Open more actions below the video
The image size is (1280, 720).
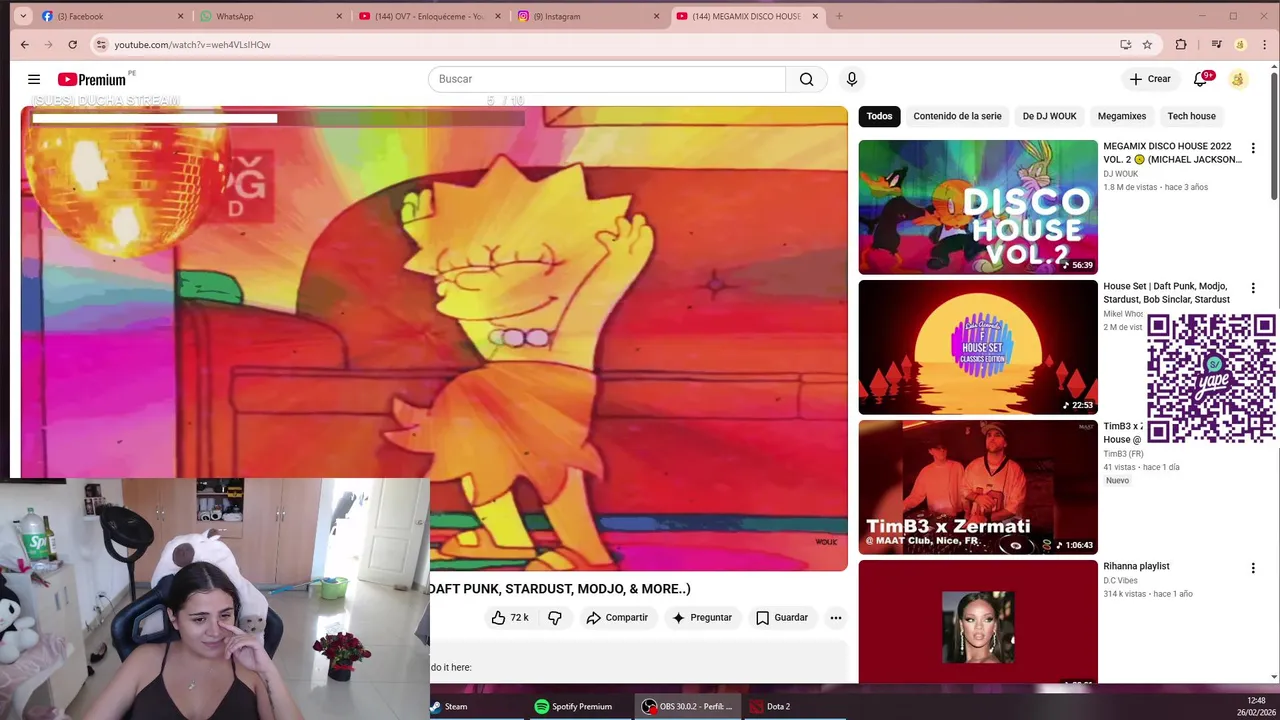(x=836, y=618)
